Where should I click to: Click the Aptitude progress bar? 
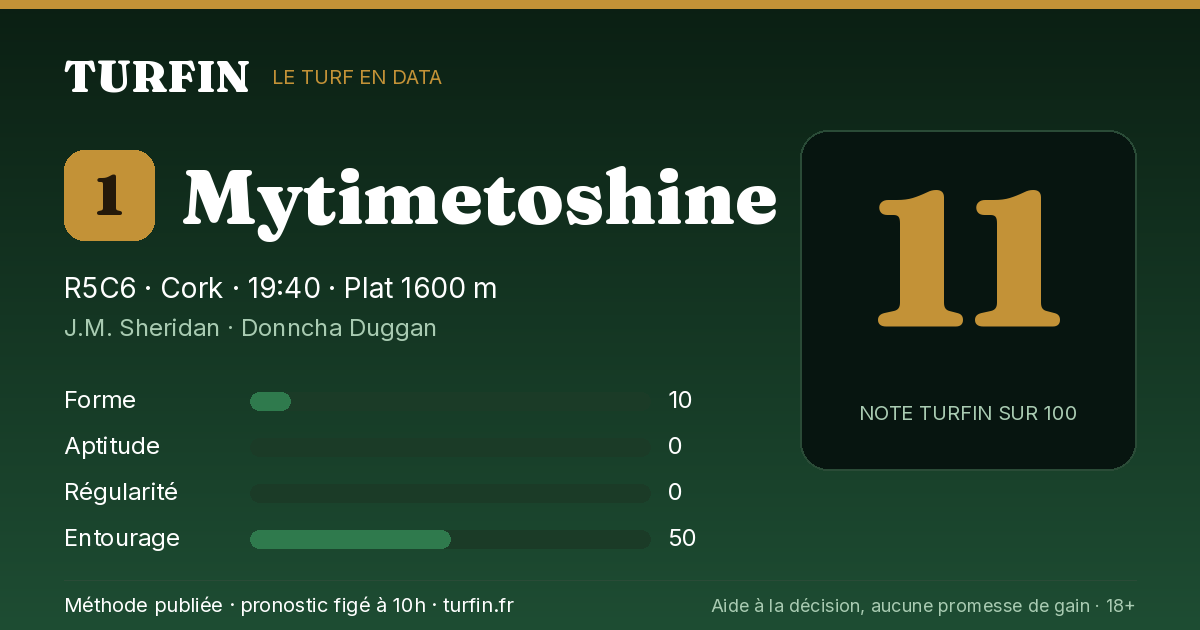[450, 447]
